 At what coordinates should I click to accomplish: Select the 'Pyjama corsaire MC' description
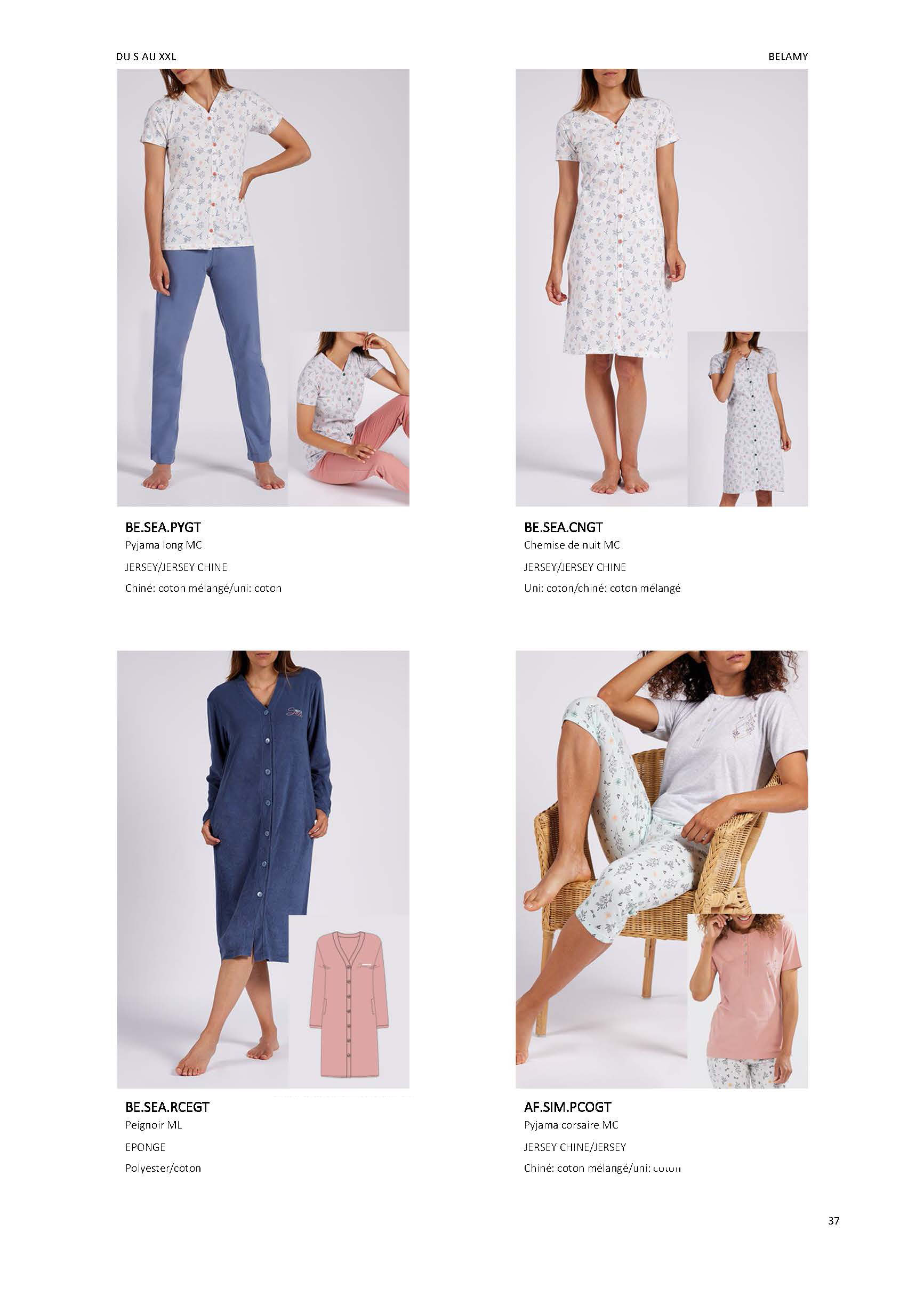point(571,1125)
